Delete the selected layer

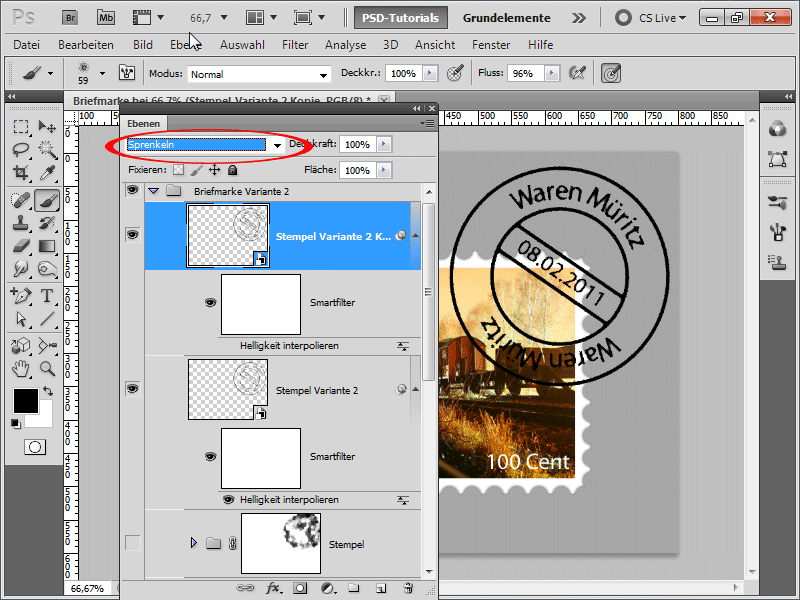tap(408, 588)
